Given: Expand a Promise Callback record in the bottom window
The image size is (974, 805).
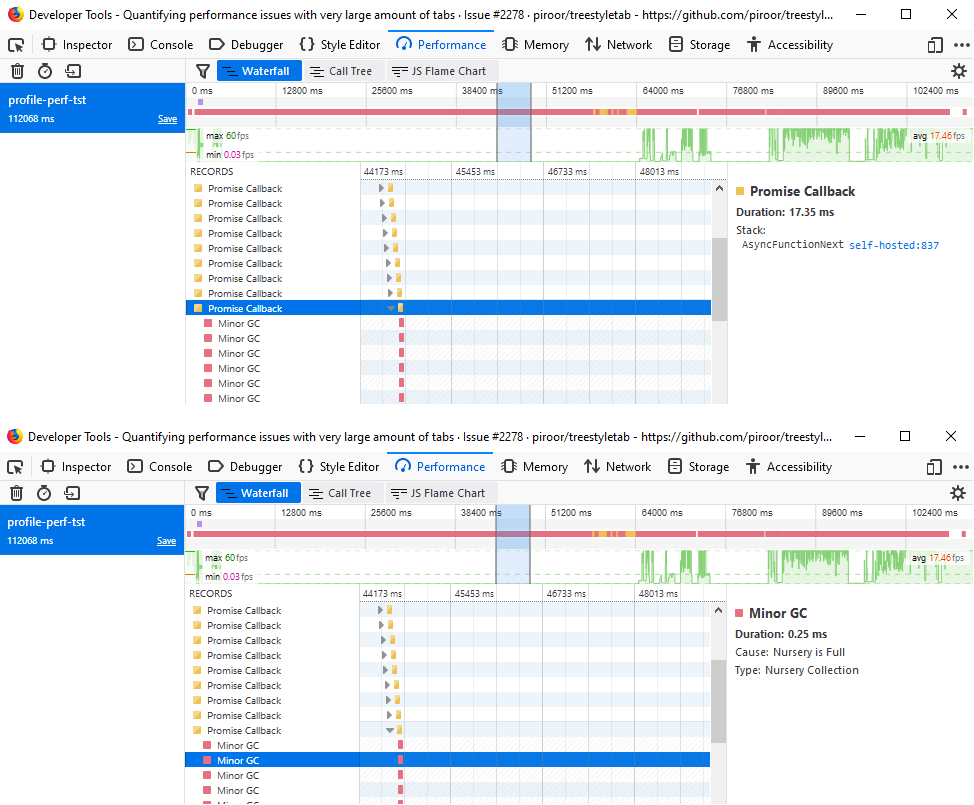Looking at the screenshot, I should (x=382, y=610).
